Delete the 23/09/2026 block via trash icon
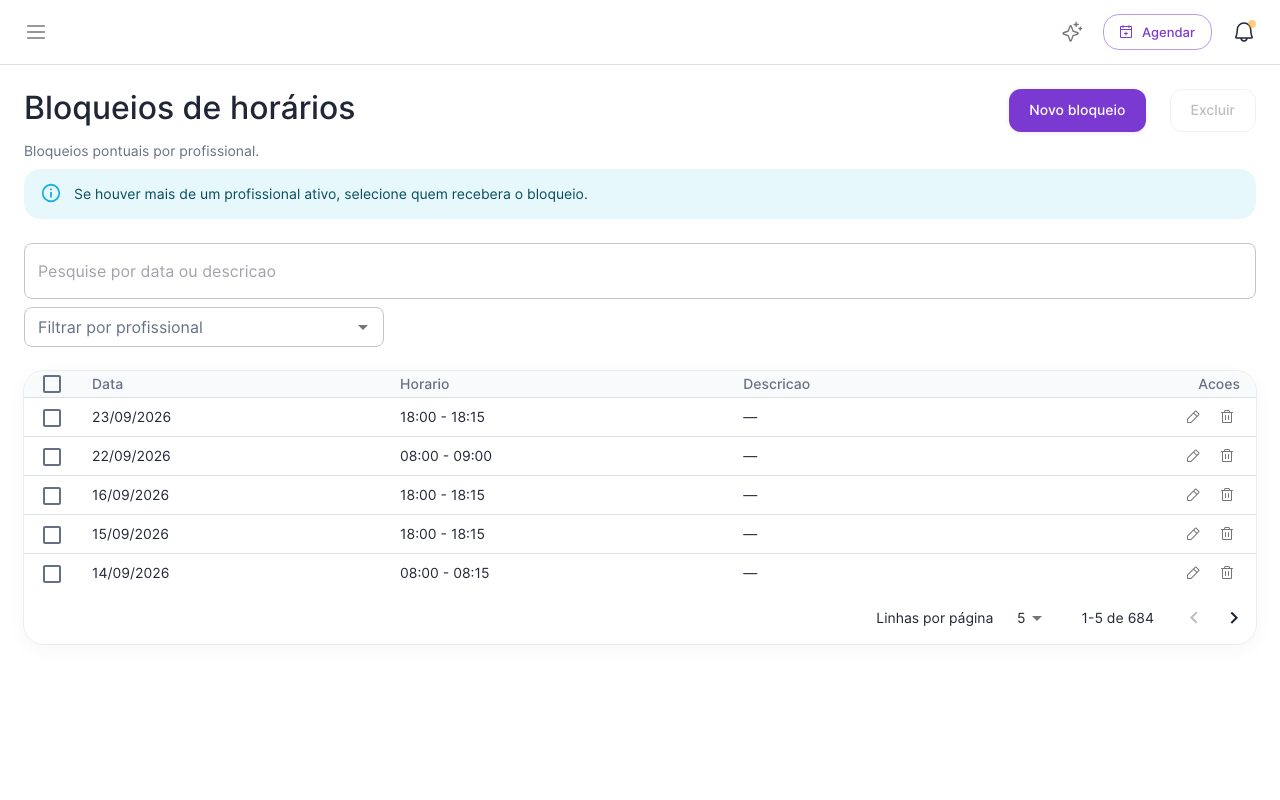The width and height of the screenshot is (1280, 800). coord(1227,417)
